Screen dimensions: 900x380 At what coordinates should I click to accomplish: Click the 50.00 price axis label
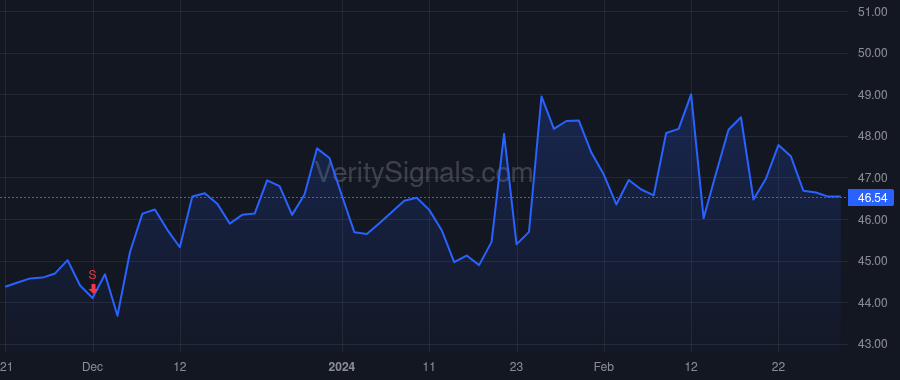pyautogui.click(x=872, y=53)
